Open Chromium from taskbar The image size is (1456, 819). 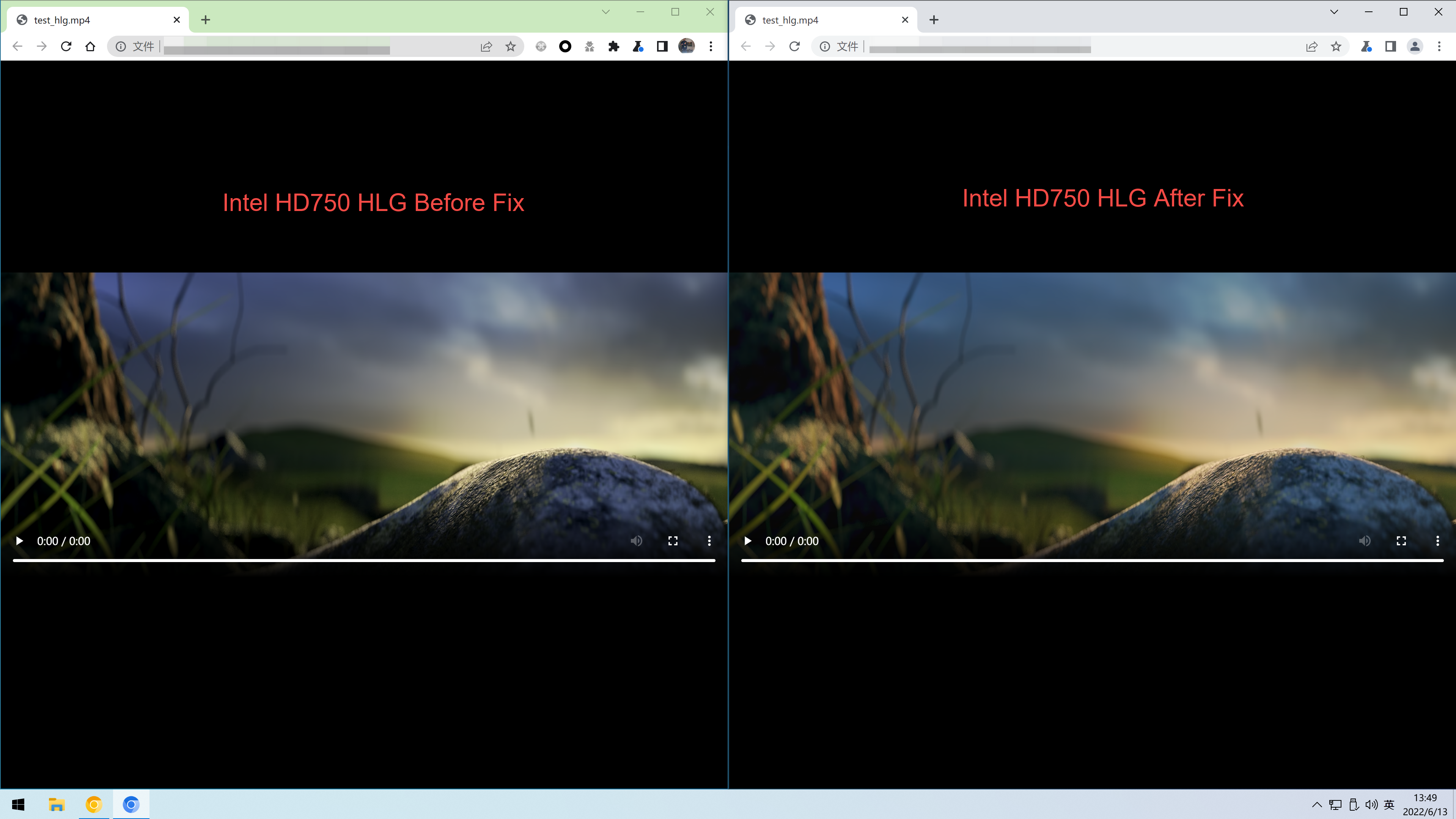click(x=131, y=804)
